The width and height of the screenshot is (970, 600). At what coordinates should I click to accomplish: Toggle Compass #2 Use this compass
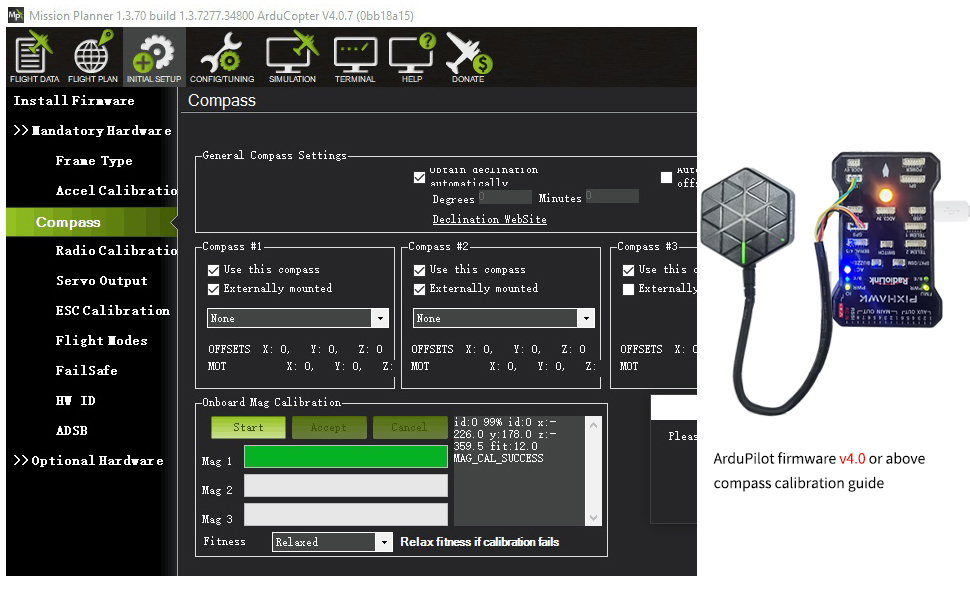pos(419,270)
